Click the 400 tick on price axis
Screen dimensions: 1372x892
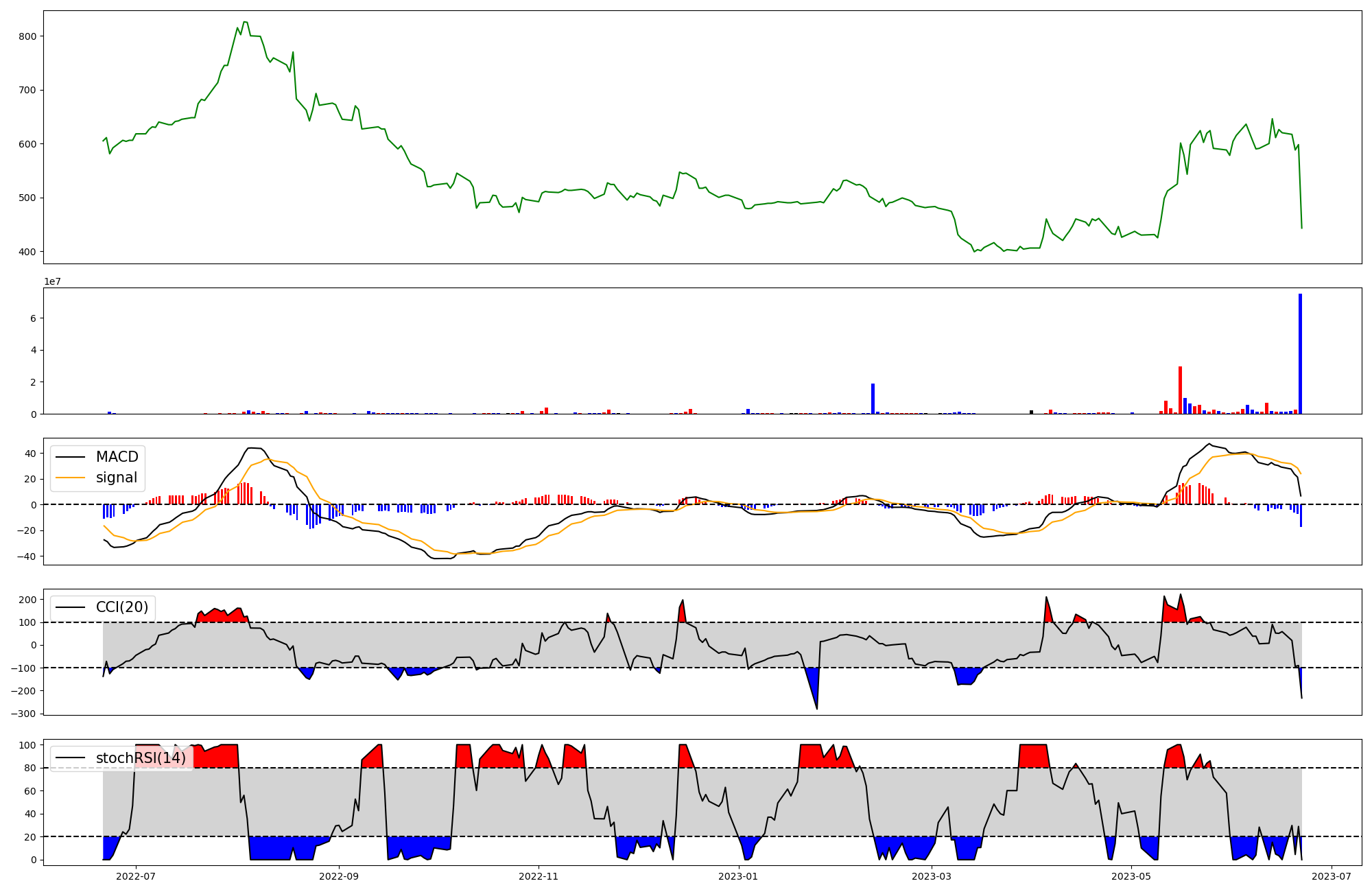click(27, 252)
